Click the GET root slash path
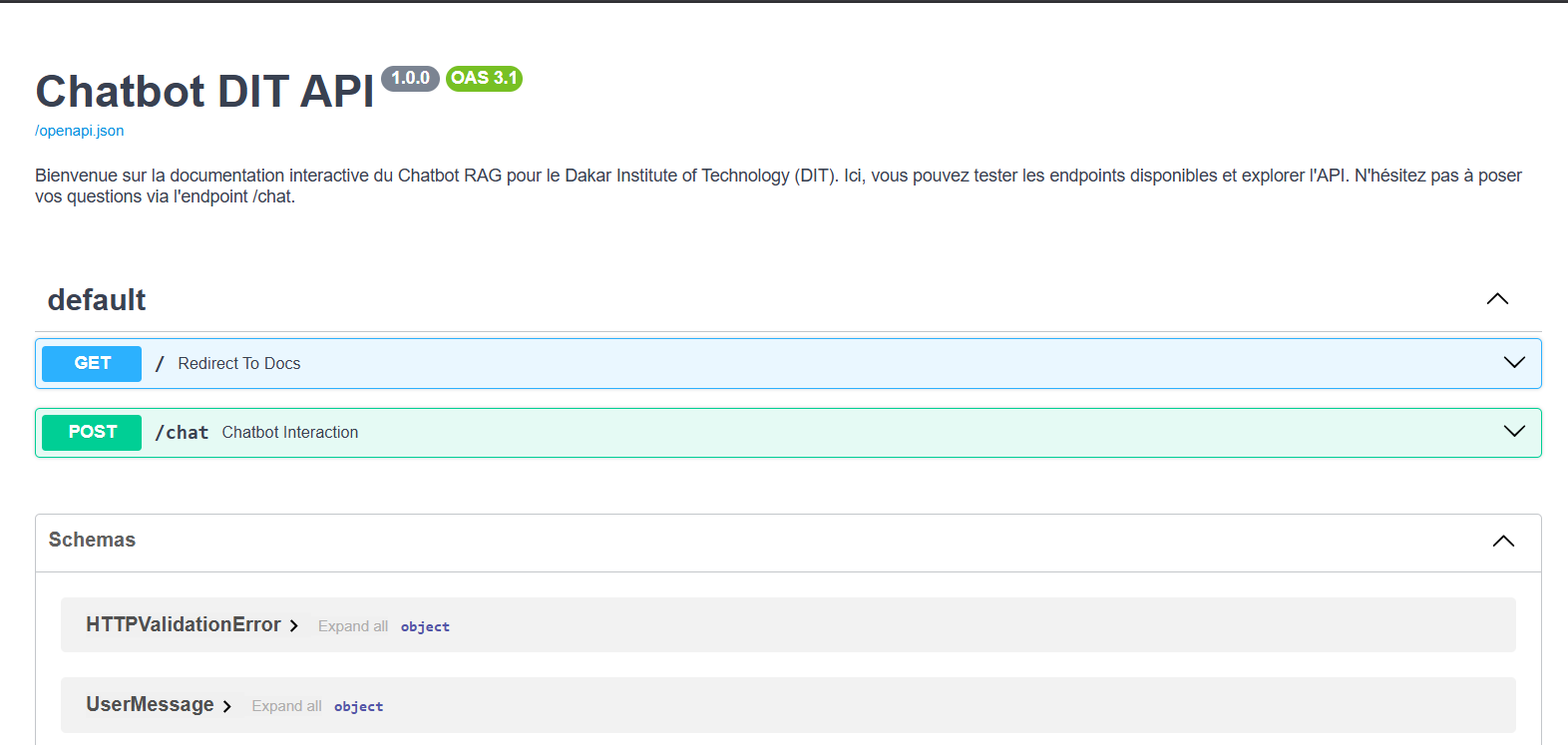The height and width of the screenshot is (745, 1568). click(160, 363)
